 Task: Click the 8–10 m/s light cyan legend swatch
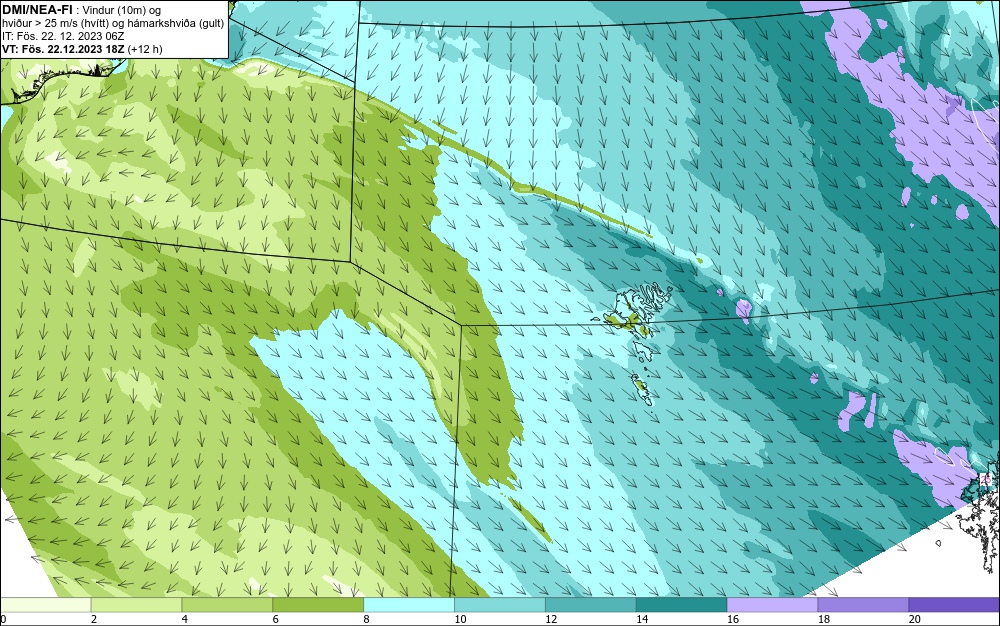[409, 604]
